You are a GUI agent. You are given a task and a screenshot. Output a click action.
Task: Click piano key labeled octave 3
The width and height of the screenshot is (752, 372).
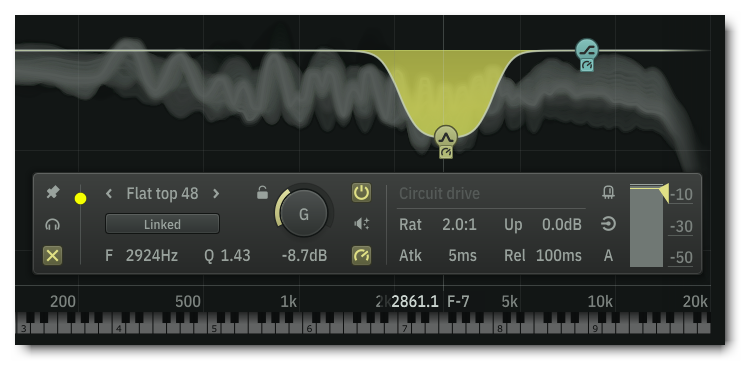click(x=24, y=328)
